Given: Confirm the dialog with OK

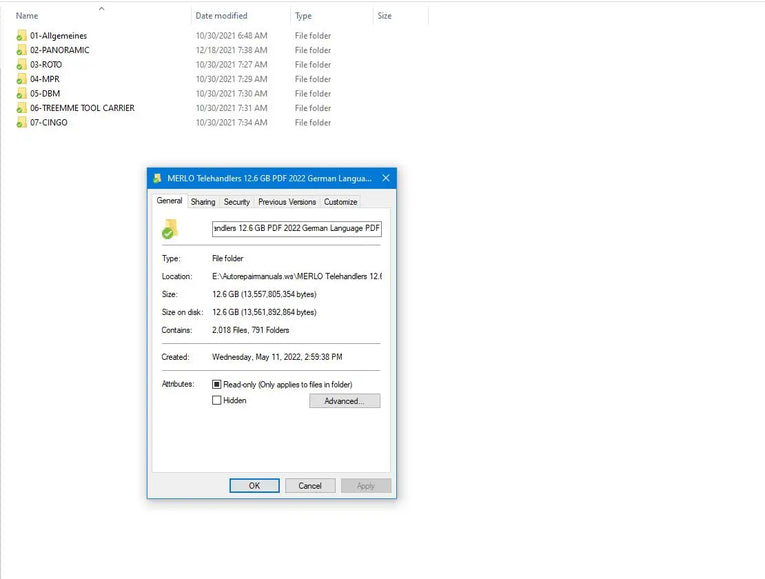Looking at the screenshot, I should tap(254, 486).
